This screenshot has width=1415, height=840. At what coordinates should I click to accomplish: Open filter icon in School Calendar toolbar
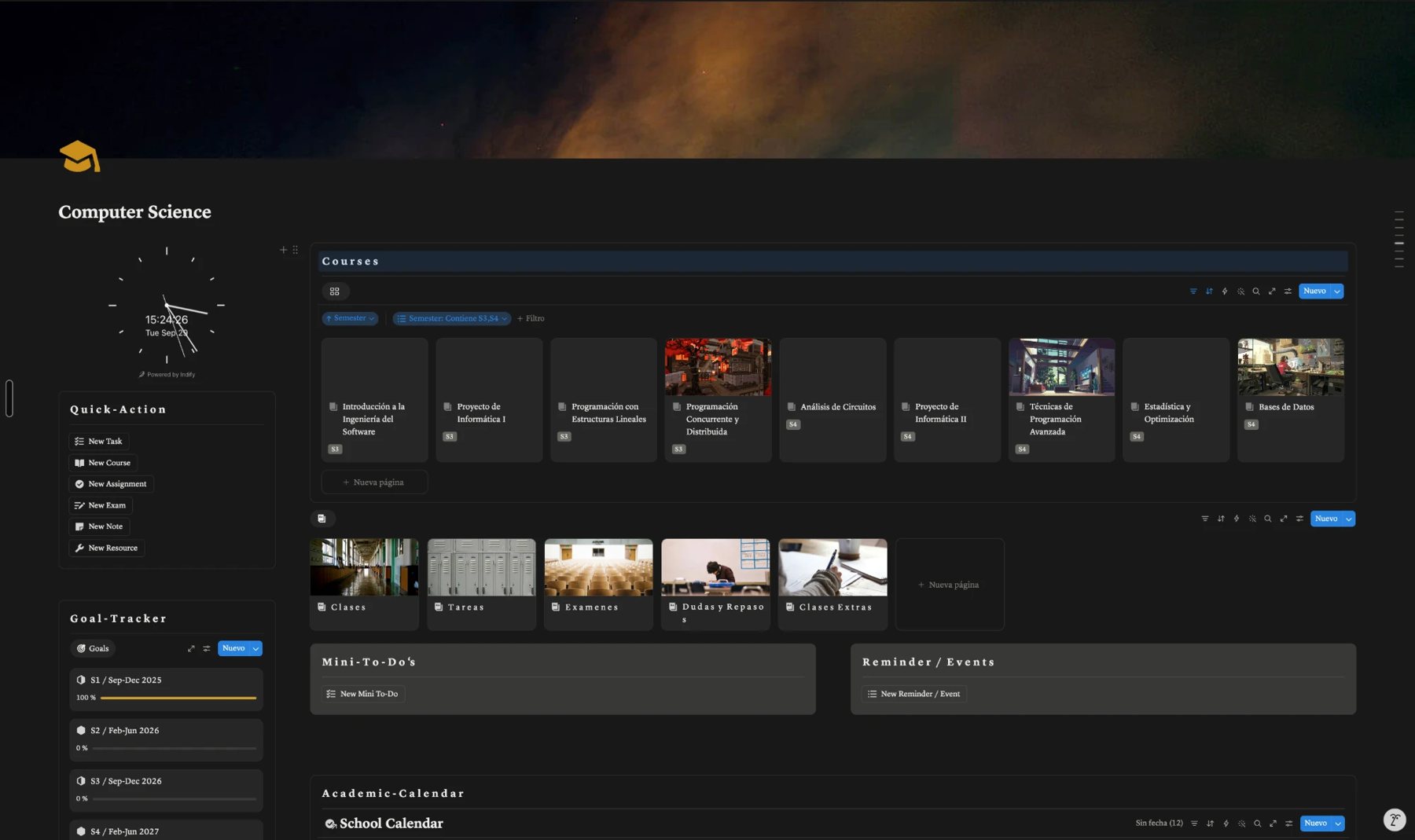pos(1194,823)
